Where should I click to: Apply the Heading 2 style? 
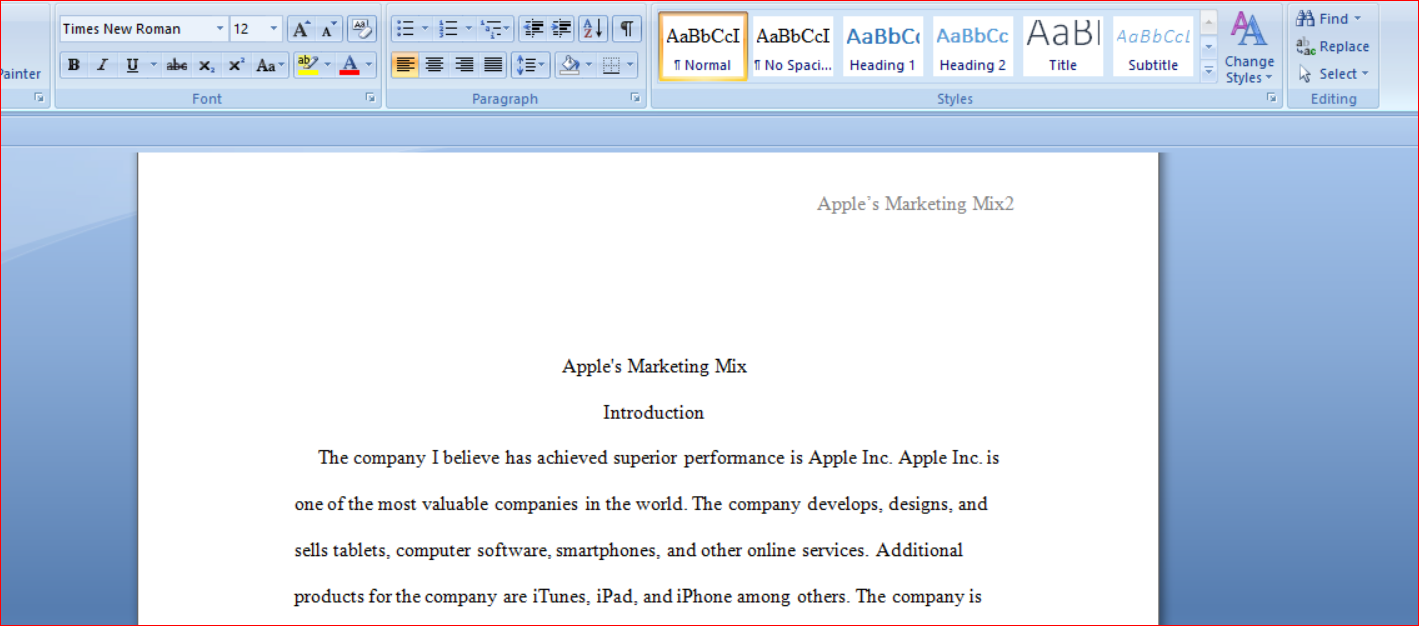coord(973,46)
